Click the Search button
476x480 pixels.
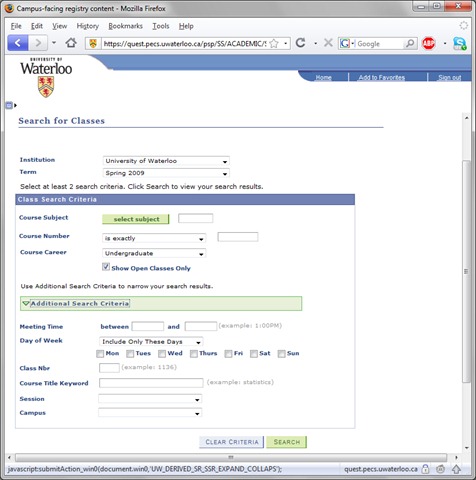point(286,442)
